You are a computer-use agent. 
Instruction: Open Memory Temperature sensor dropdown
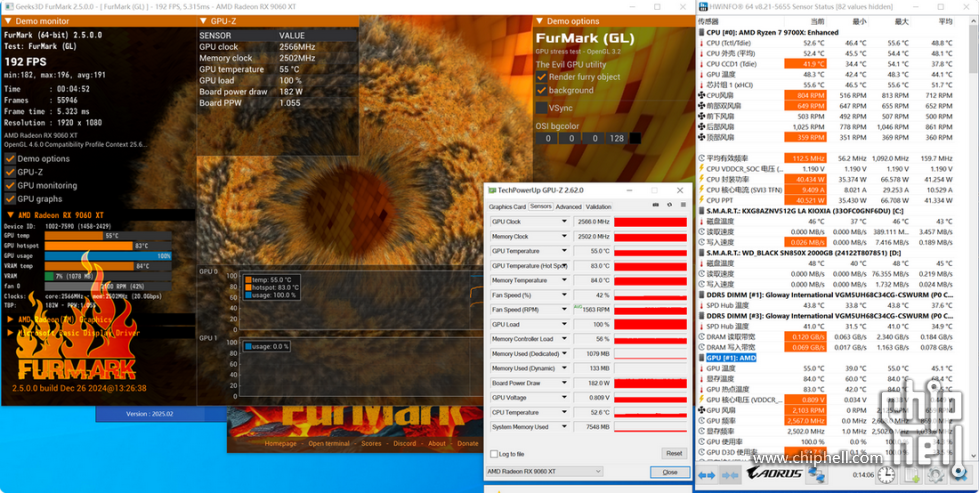tap(564, 280)
